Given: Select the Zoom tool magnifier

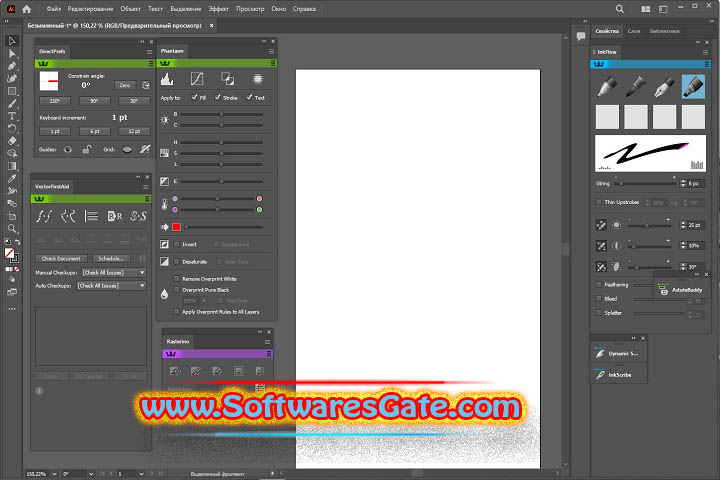Looking at the screenshot, I should (x=12, y=228).
